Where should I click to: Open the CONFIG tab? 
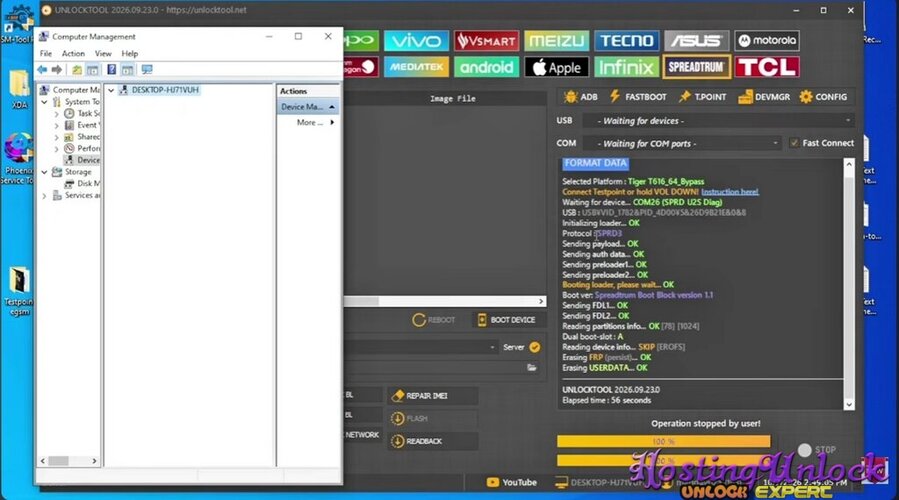823,97
